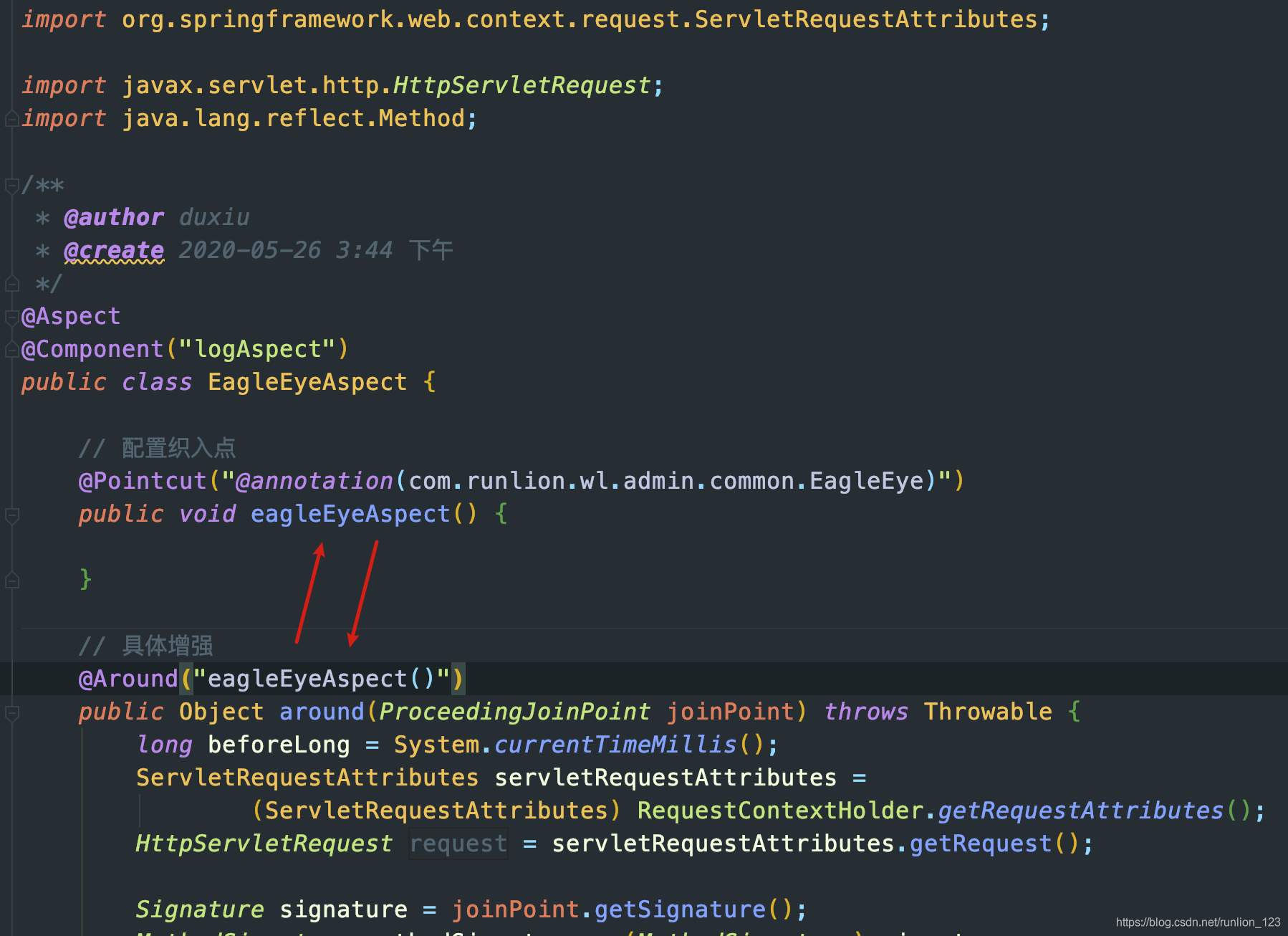The image size is (1288, 936).
Task: Click the ProceedingJoinPoint parameter type
Action: (515, 712)
